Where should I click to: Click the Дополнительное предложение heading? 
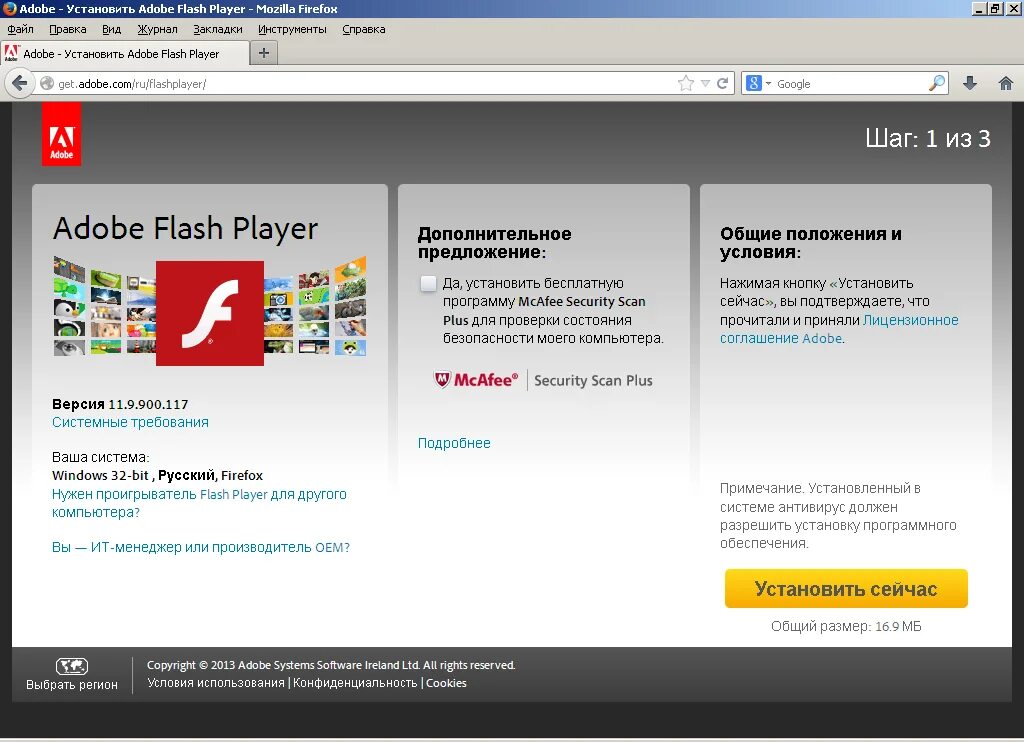click(494, 242)
